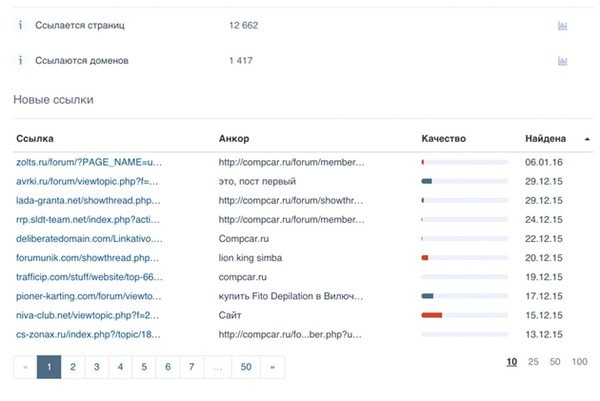This screenshot has width=600, height=401.
Task: Go to first page using « button
Action: click(25, 367)
